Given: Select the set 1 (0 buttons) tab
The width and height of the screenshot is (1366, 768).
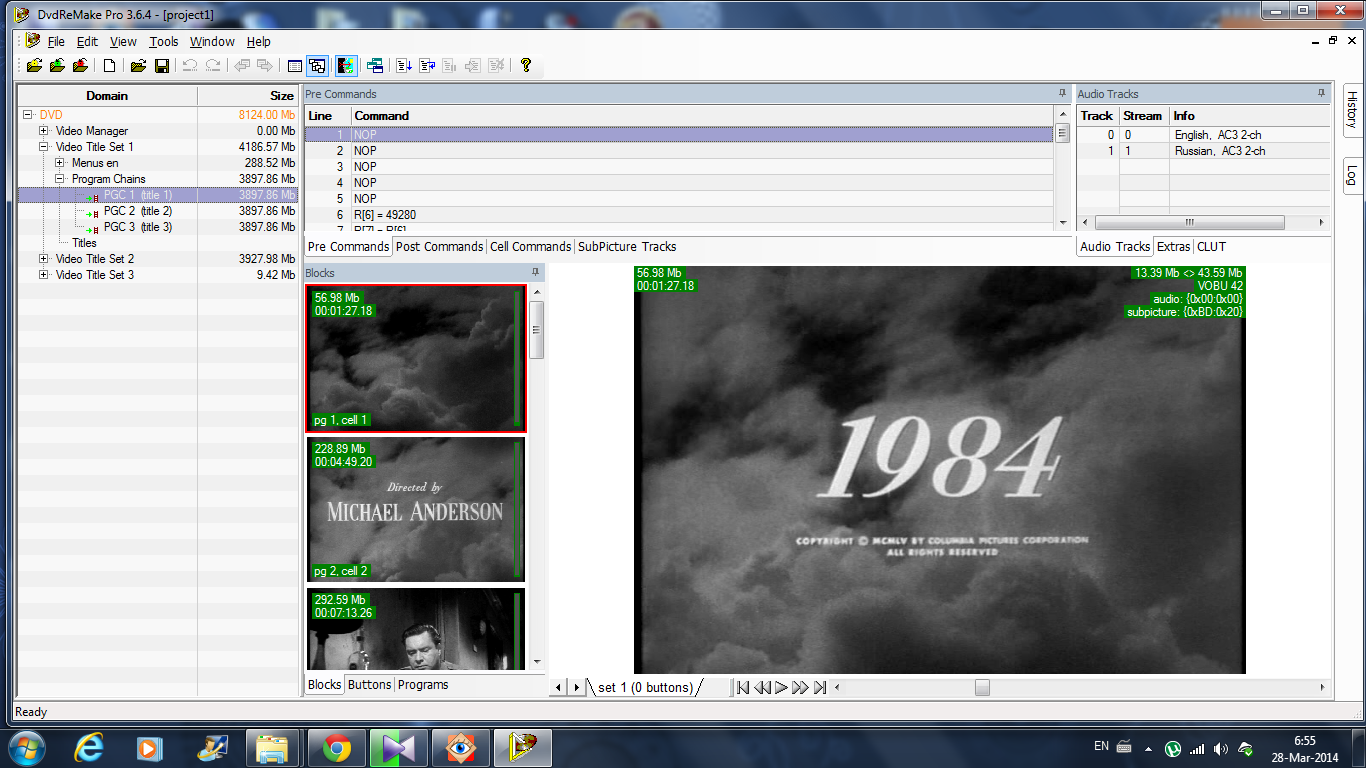Looking at the screenshot, I should (645, 687).
